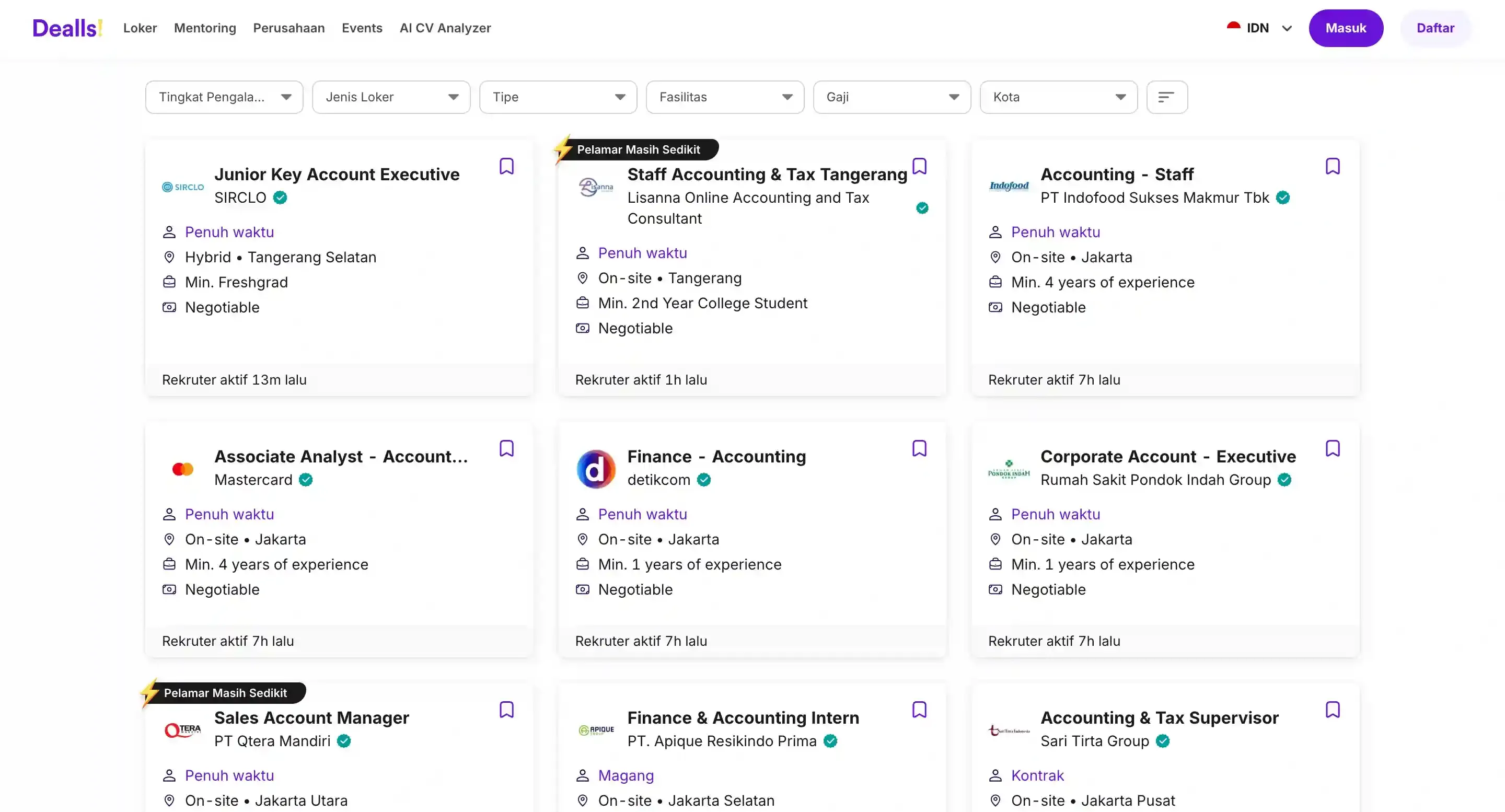Open the Fasilitas filter dropdown
Screen dimensions: 1505x812
point(725,97)
